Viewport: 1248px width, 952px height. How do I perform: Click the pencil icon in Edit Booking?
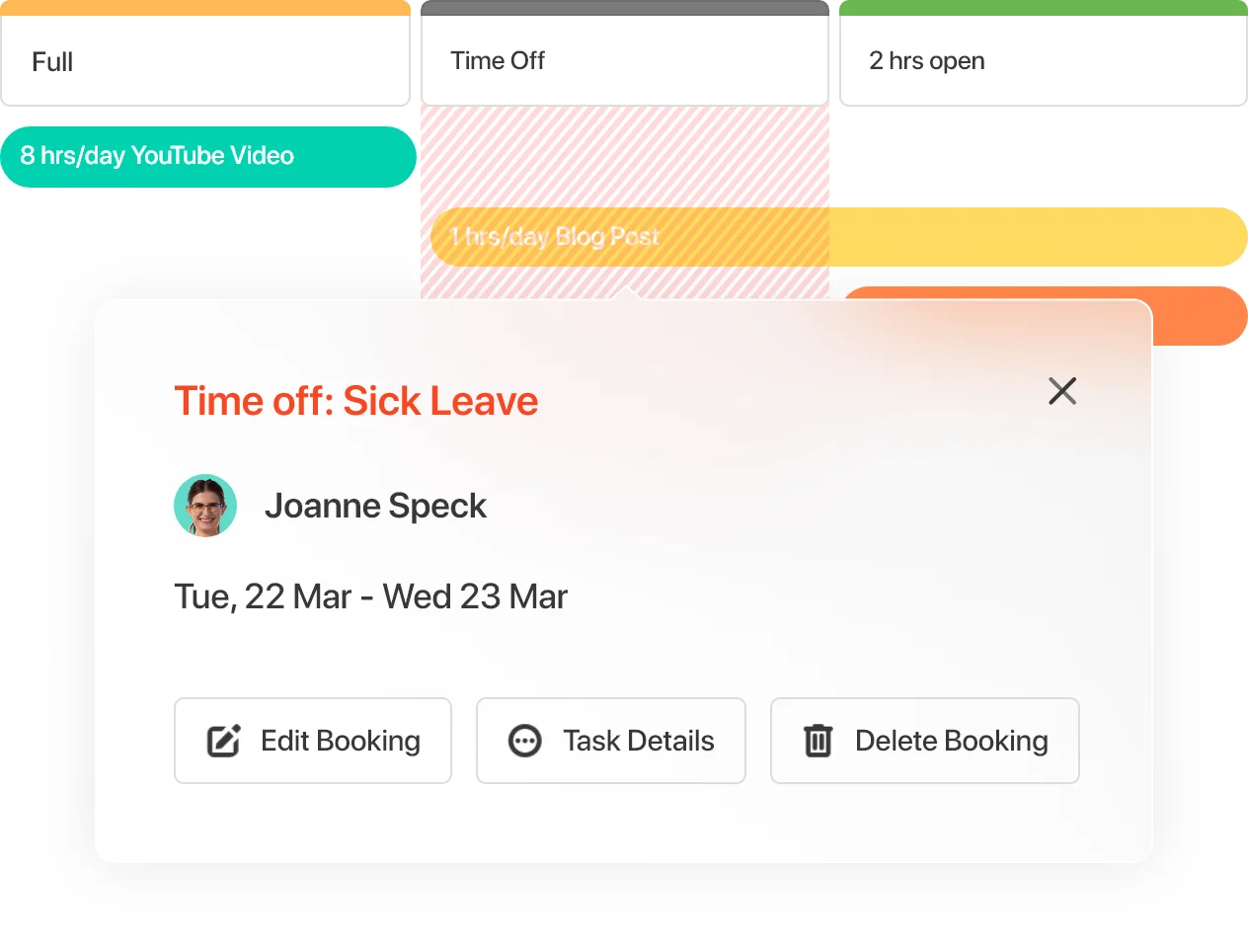pos(224,741)
